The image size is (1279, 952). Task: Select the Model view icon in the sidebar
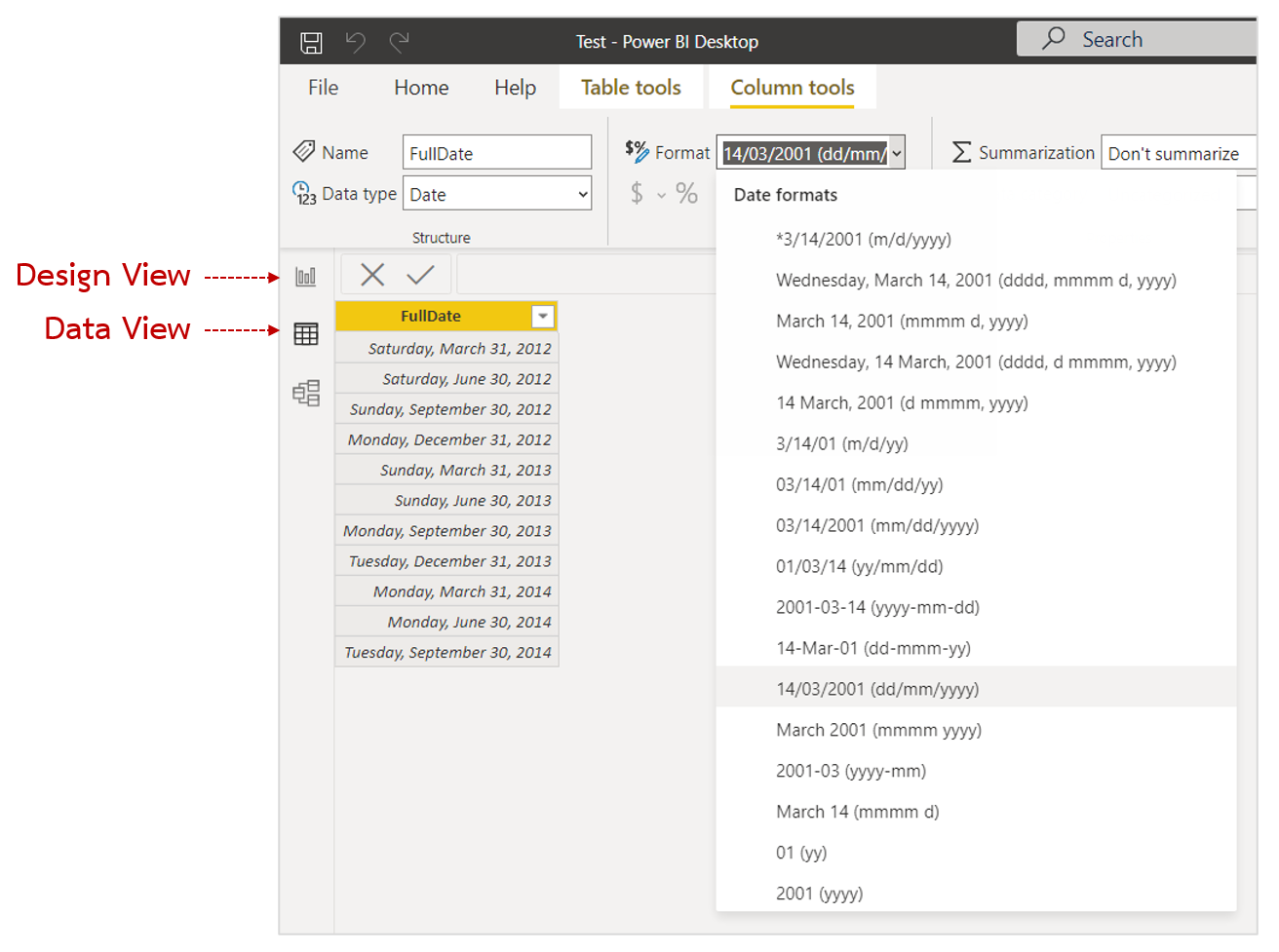click(305, 392)
